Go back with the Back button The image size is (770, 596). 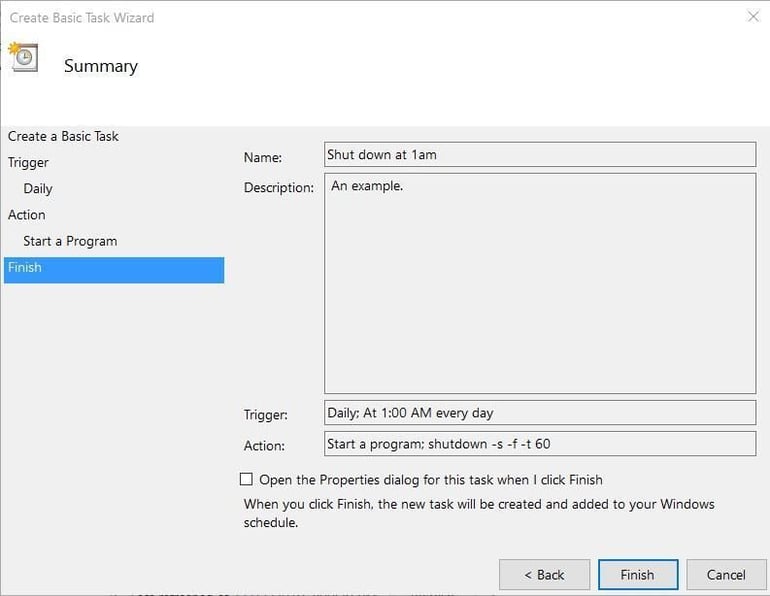pyautogui.click(x=544, y=574)
